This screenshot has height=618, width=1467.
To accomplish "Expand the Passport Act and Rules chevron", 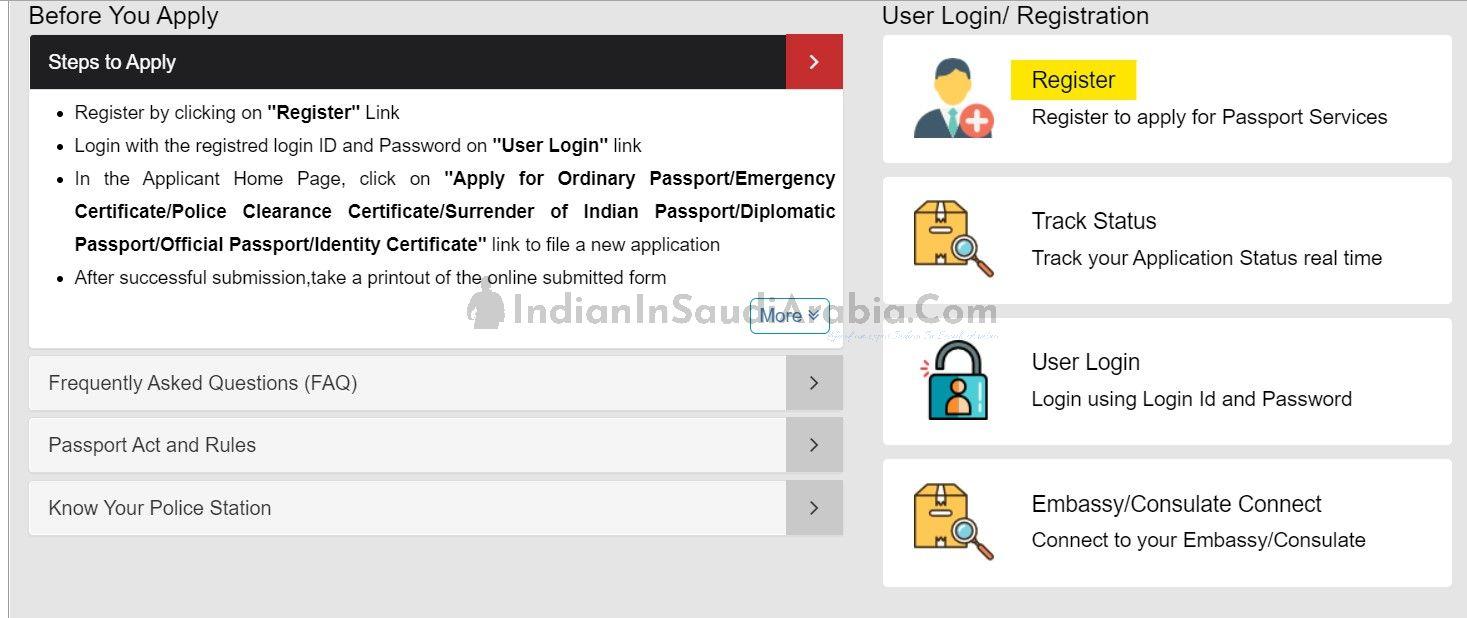I will 814,445.
